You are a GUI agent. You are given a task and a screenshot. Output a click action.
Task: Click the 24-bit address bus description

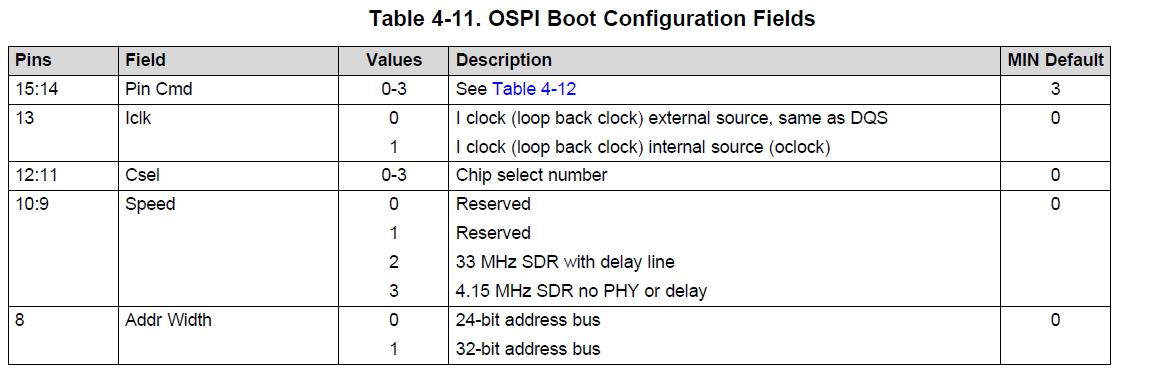[528, 320]
